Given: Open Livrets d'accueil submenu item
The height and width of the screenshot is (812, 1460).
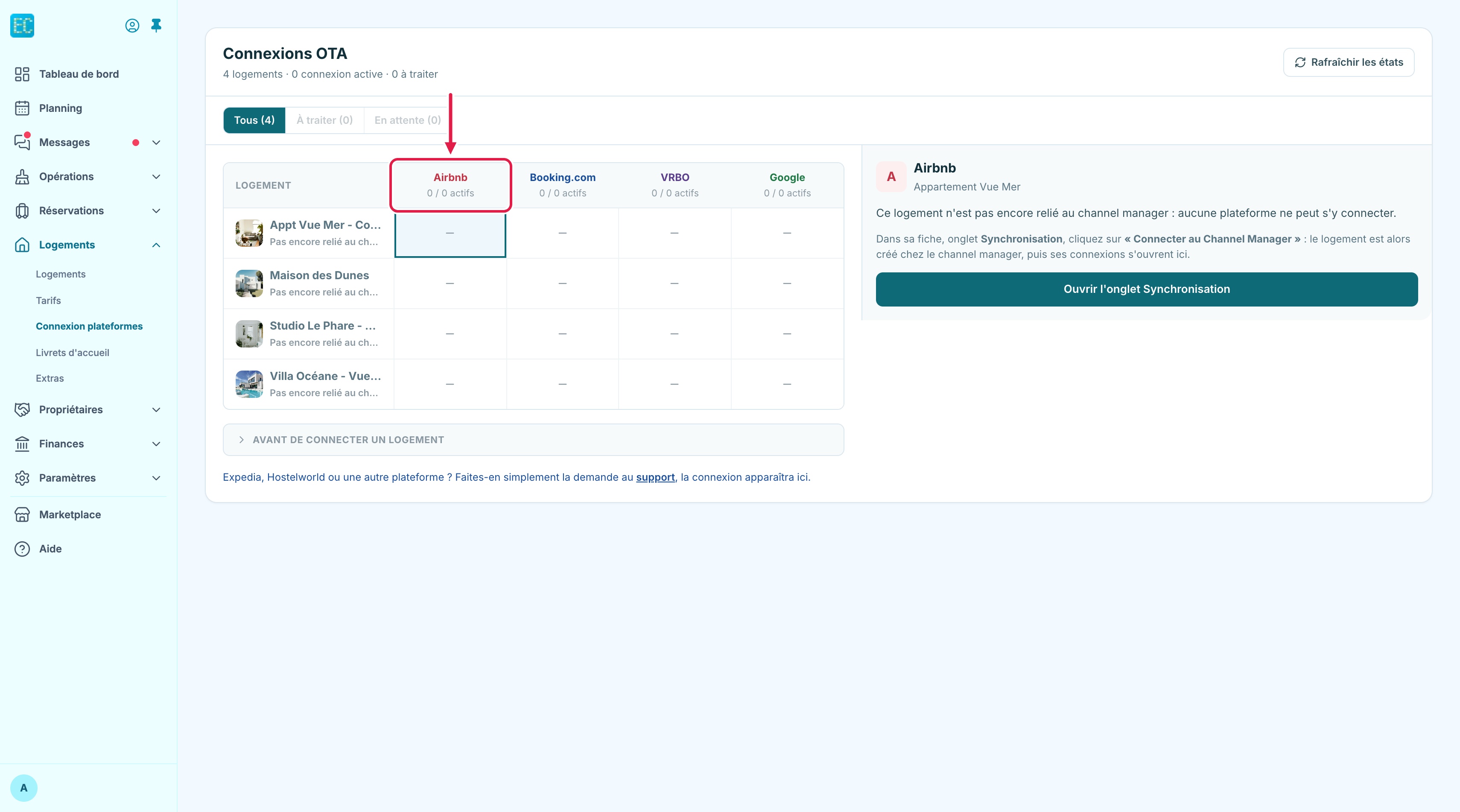Looking at the screenshot, I should click(x=73, y=353).
